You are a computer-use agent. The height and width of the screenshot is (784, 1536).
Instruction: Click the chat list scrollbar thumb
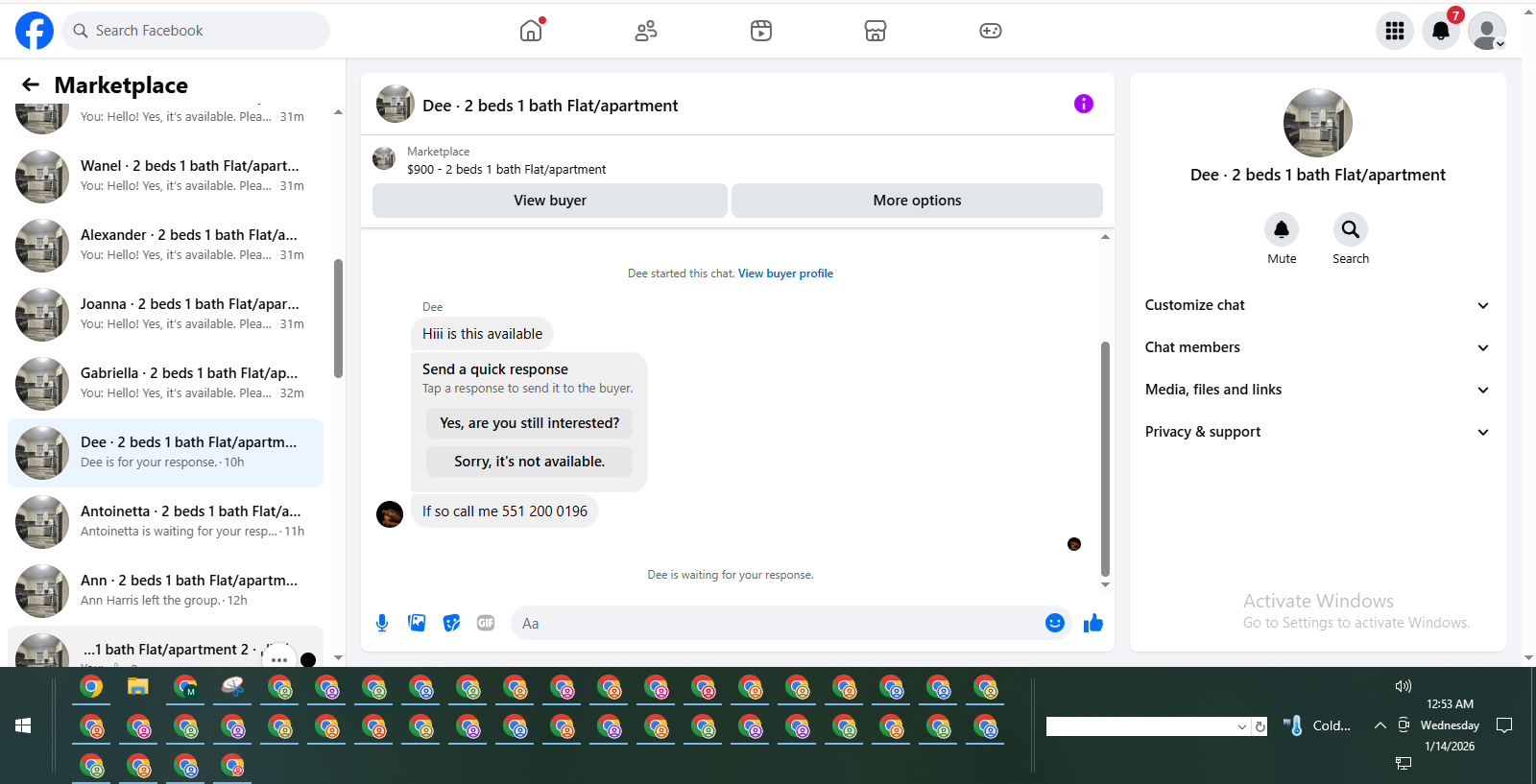pyautogui.click(x=338, y=319)
